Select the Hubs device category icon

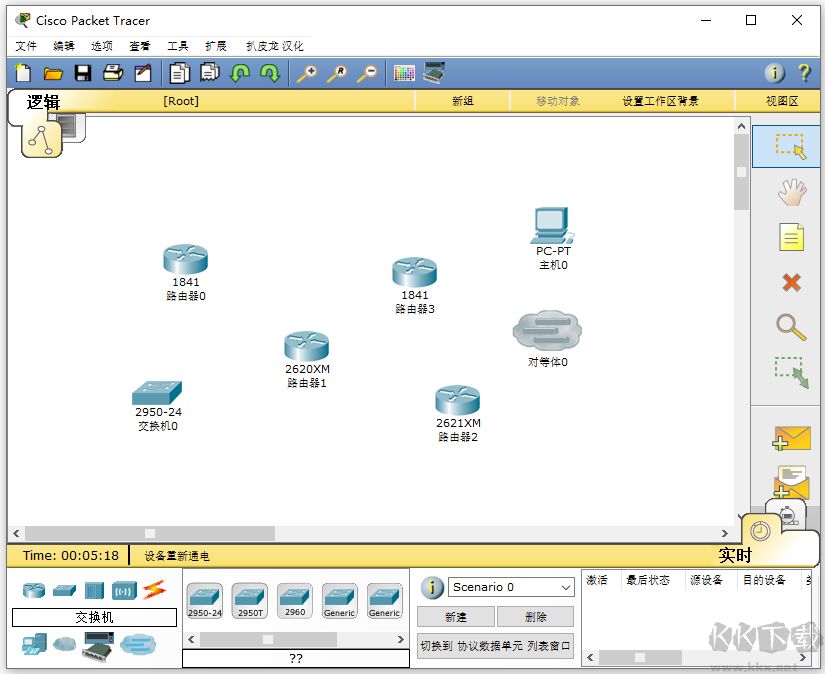[94, 590]
